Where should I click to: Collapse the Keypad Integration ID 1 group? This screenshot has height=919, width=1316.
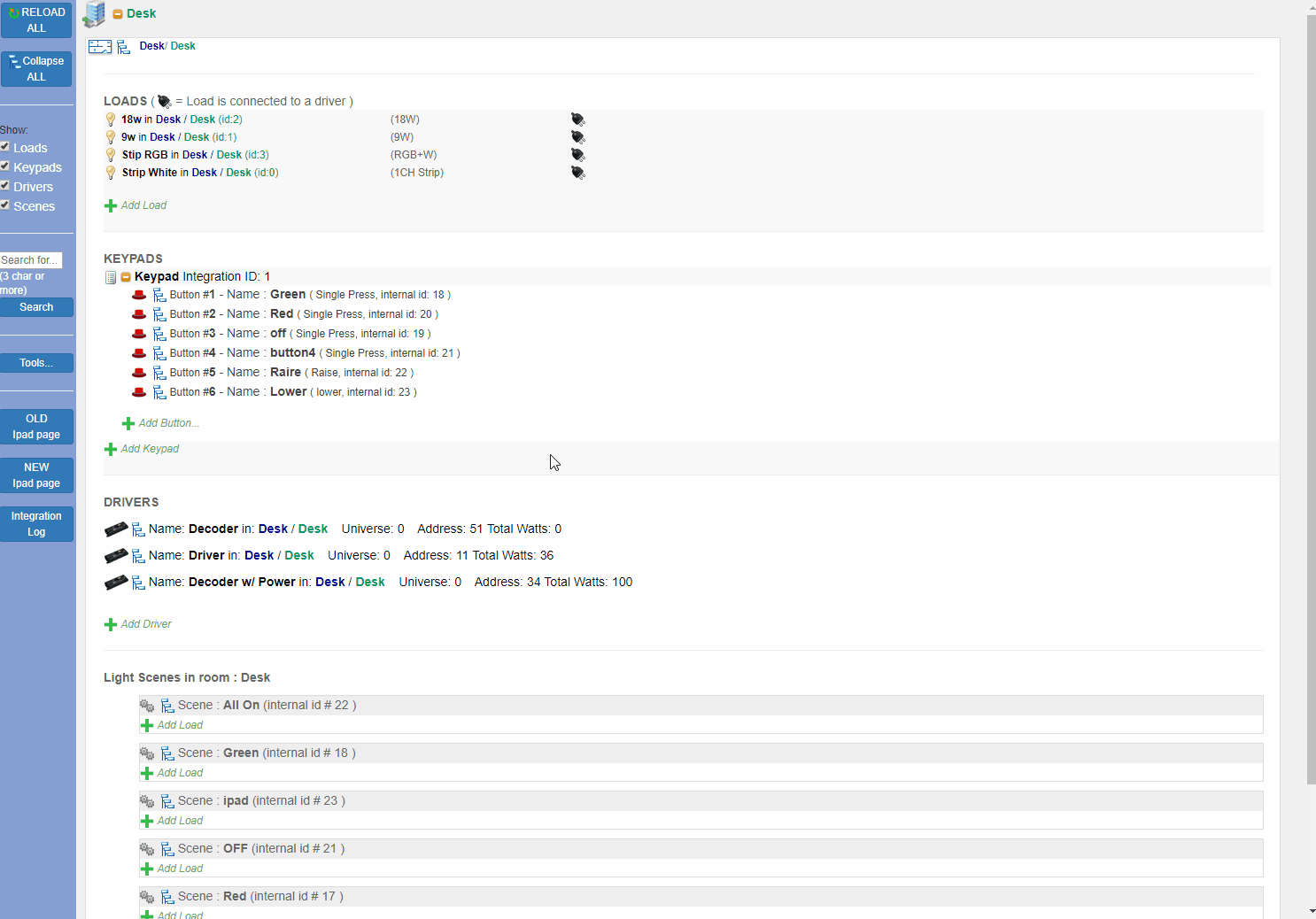pyautogui.click(x=126, y=277)
